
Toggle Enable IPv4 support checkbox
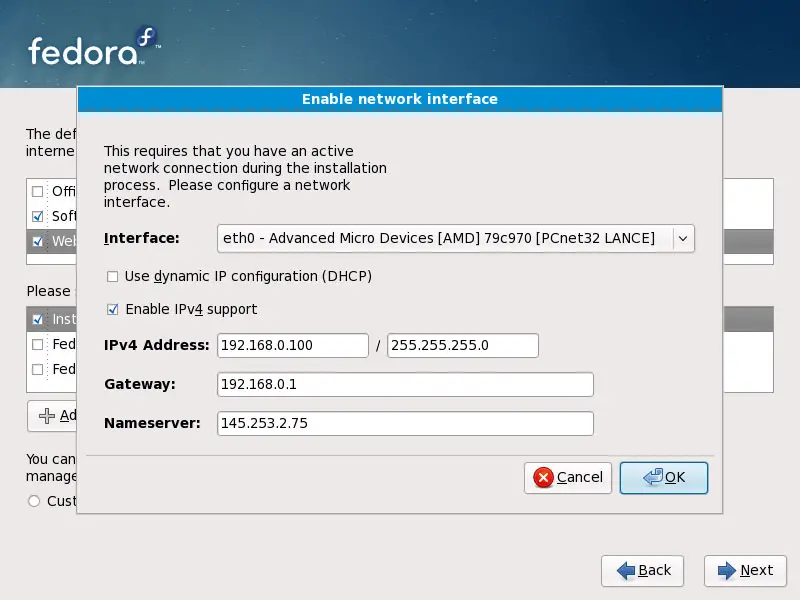pos(112,309)
